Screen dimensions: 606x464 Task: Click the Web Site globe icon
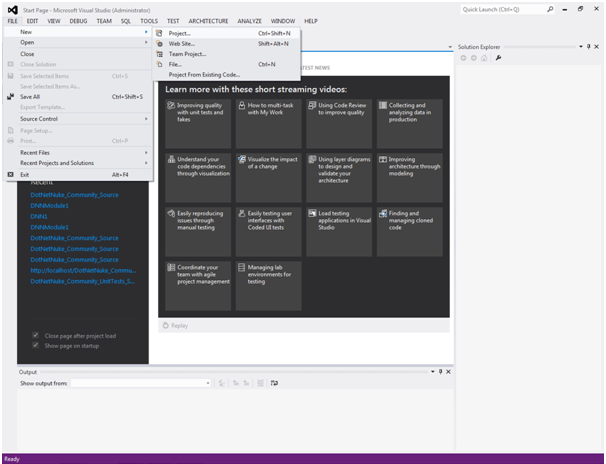[159, 44]
